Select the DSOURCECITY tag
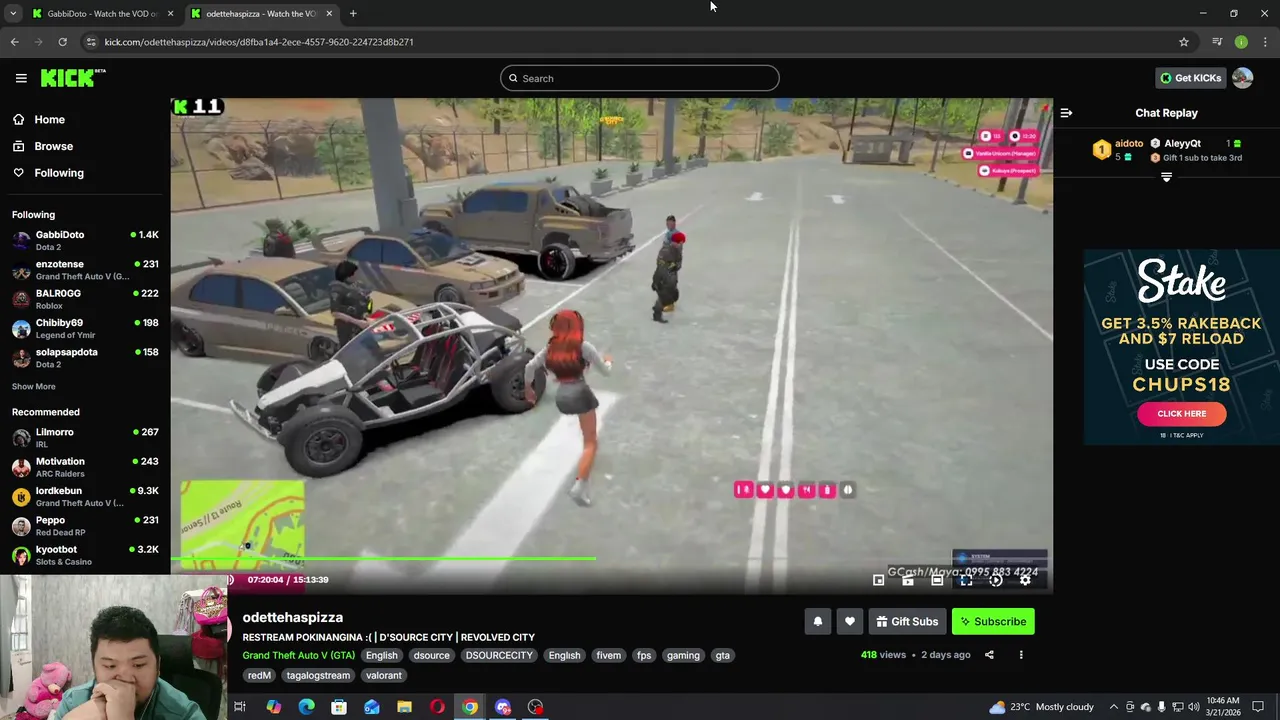Viewport: 1280px width, 720px height. (x=499, y=656)
